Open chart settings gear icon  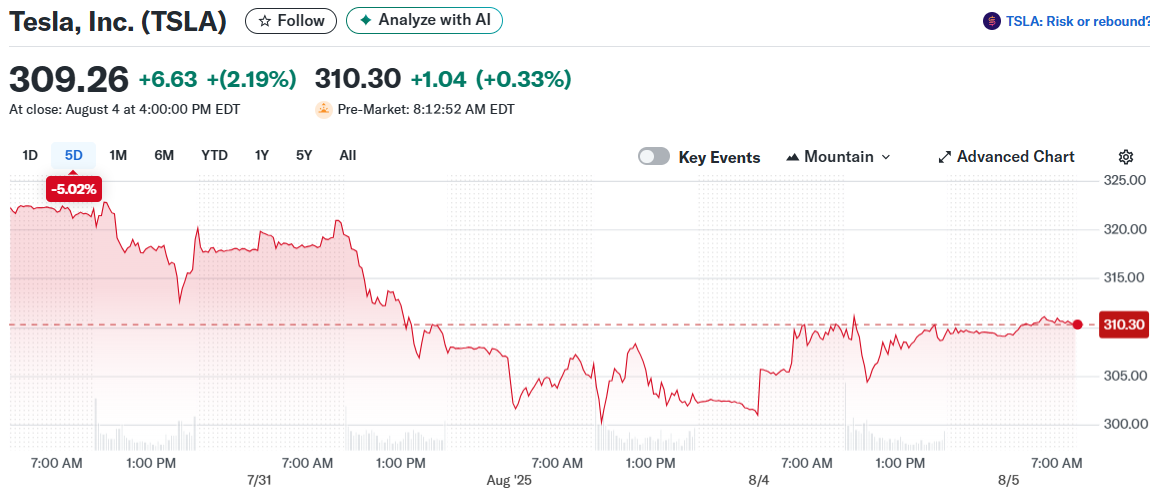pos(1126,157)
